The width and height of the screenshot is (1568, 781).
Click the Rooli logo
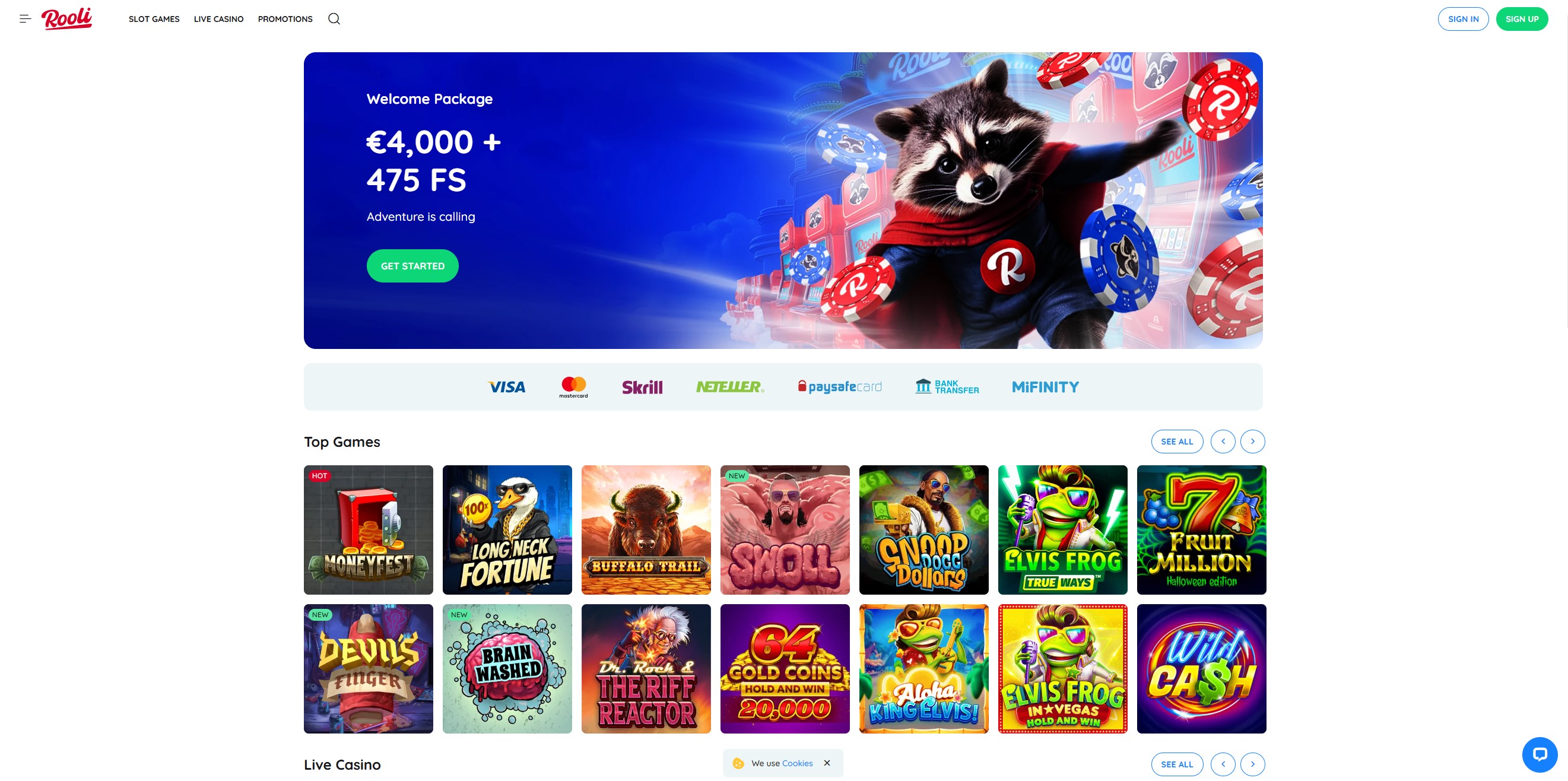66,18
